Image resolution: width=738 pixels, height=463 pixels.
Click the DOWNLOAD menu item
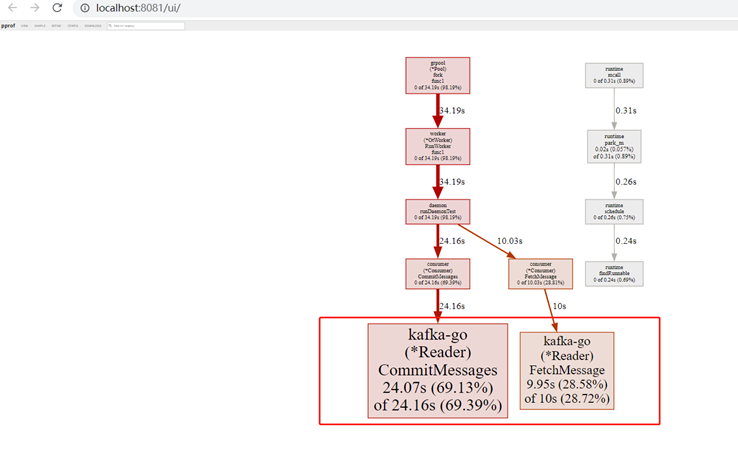click(x=93, y=25)
